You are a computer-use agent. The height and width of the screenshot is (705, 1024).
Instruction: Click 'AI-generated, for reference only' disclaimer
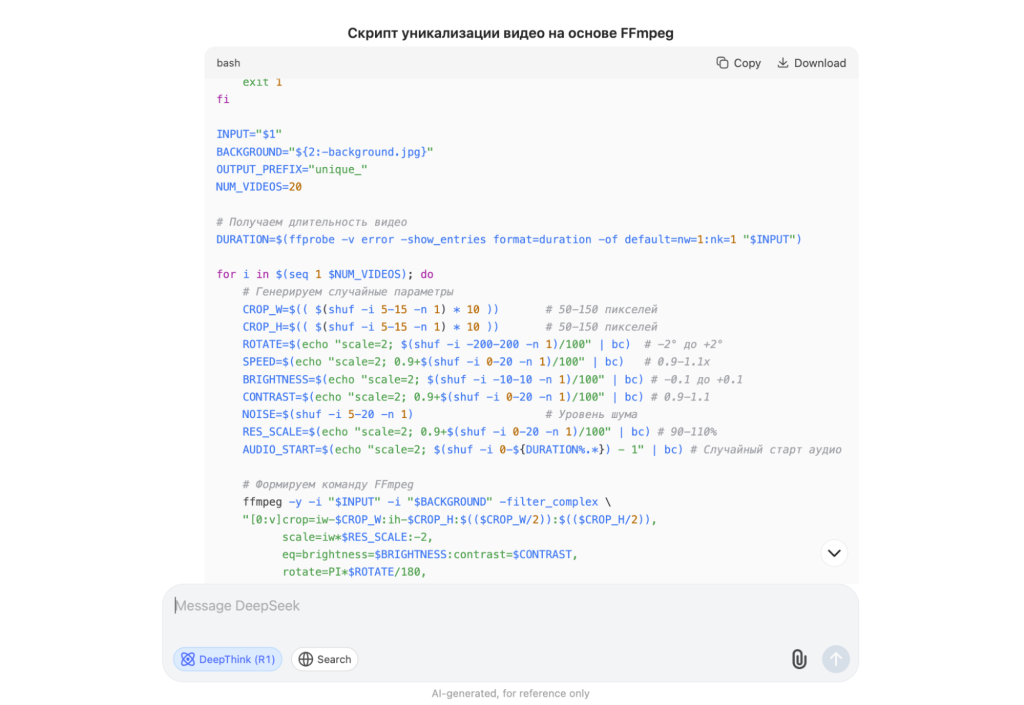pos(510,693)
